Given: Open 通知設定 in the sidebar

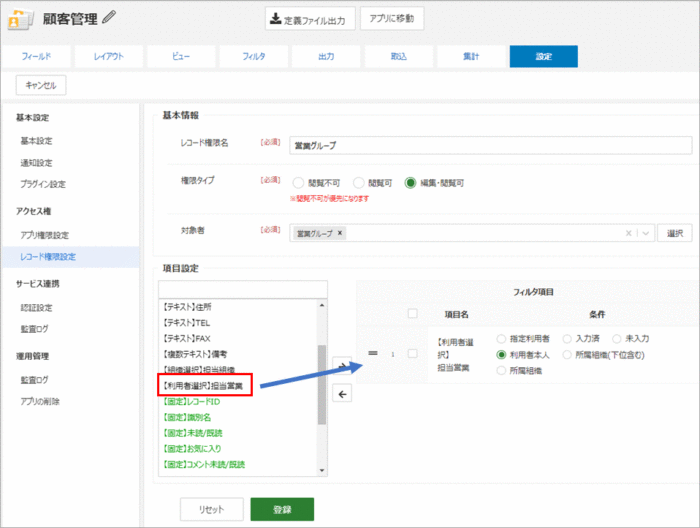Looking at the screenshot, I should click(36, 163).
